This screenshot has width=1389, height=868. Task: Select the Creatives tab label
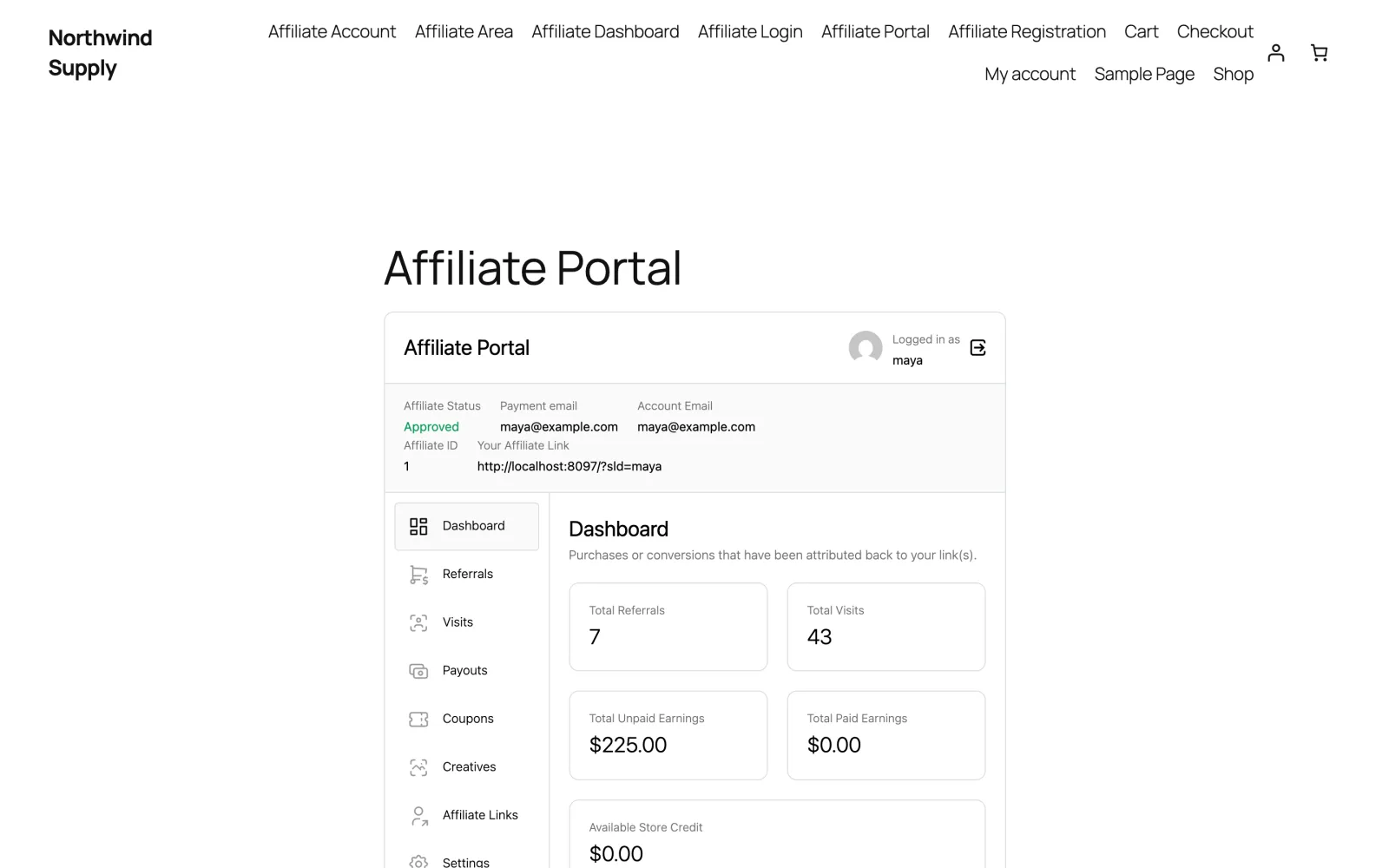469,766
